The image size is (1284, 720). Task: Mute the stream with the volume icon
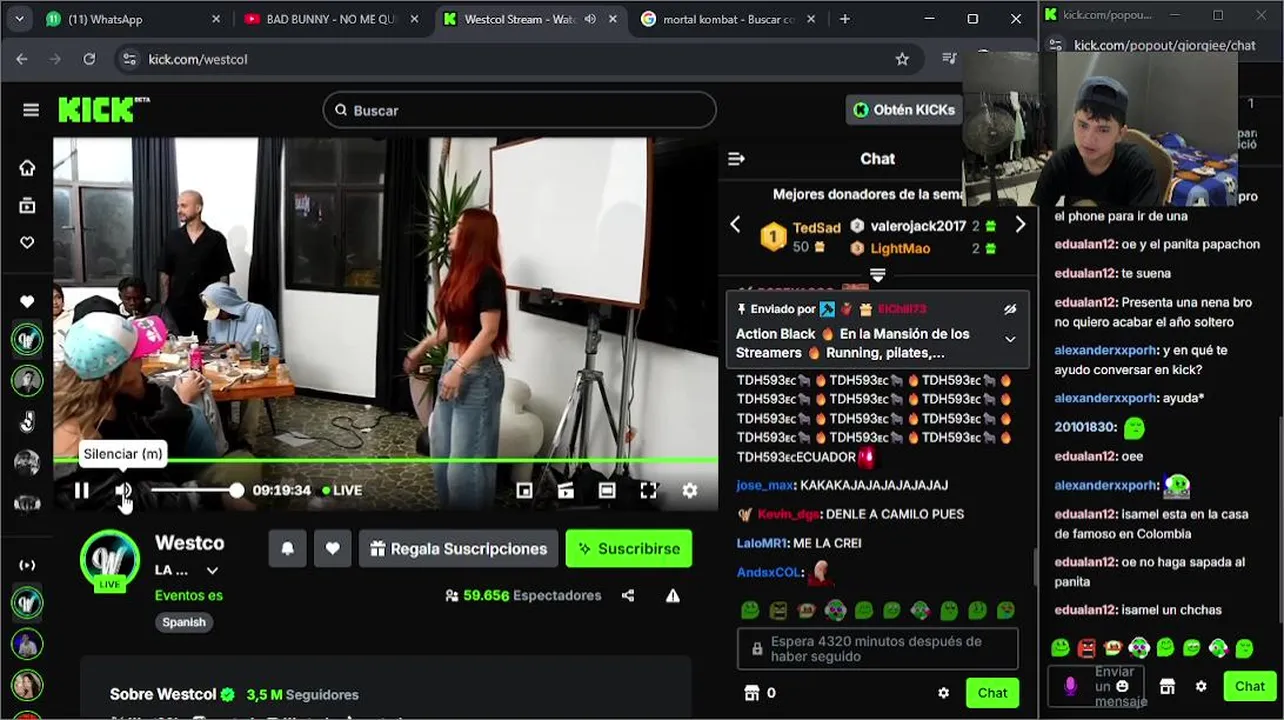(x=123, y=490)
